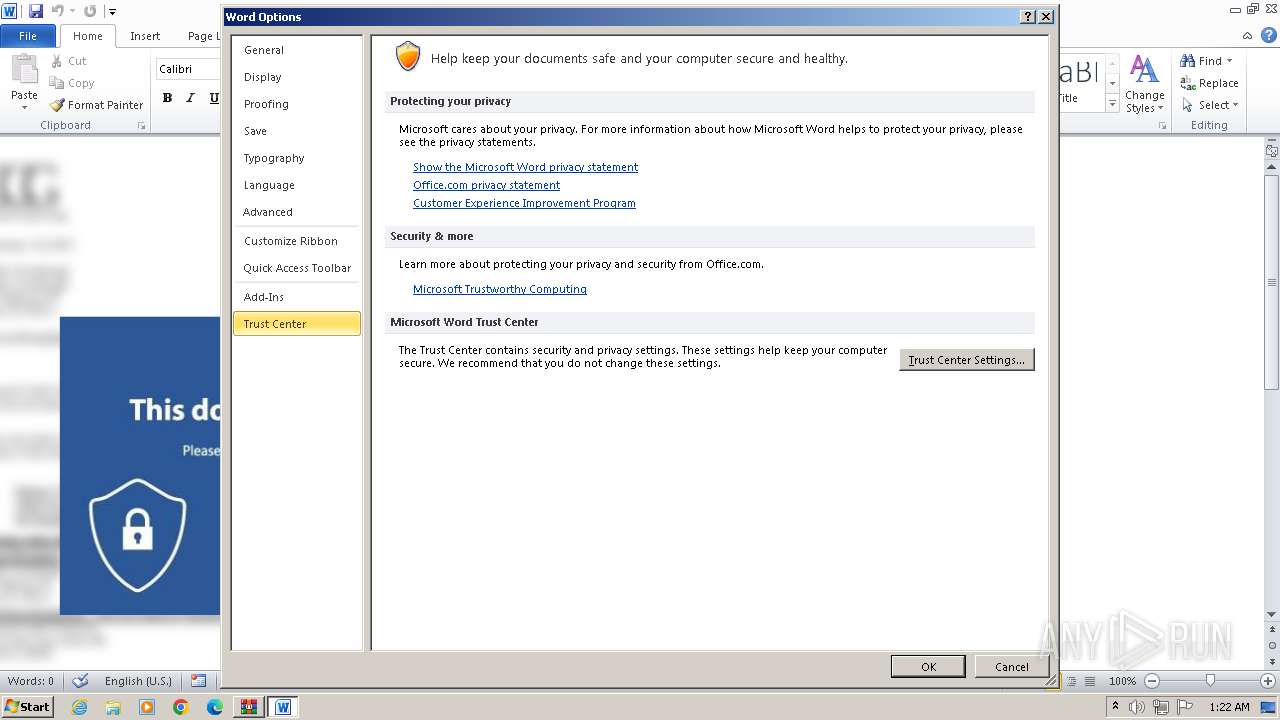Click Trust Center Settings button
The height and width of the screenshot is (720, 1280).
967,360
